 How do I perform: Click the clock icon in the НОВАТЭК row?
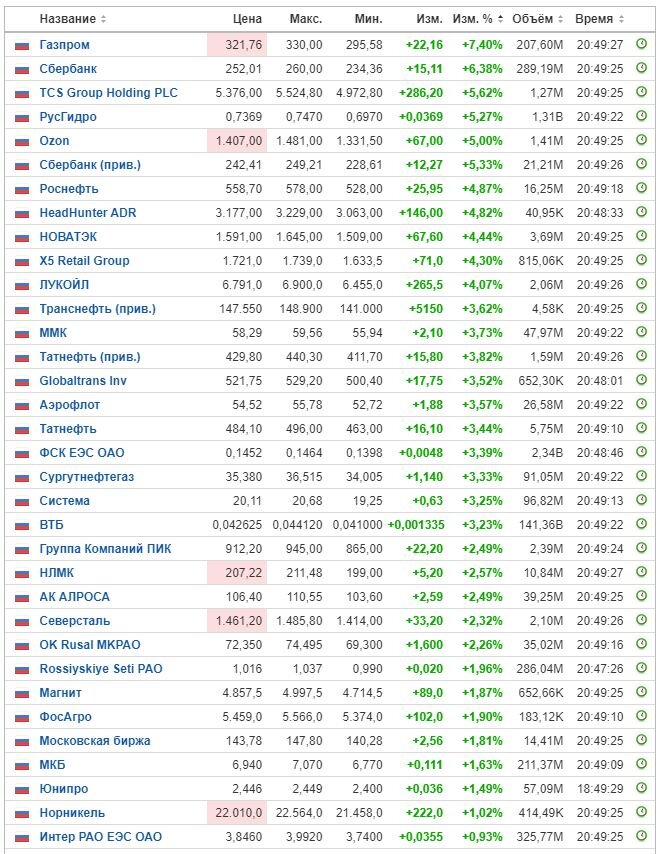tap(641, 235)
